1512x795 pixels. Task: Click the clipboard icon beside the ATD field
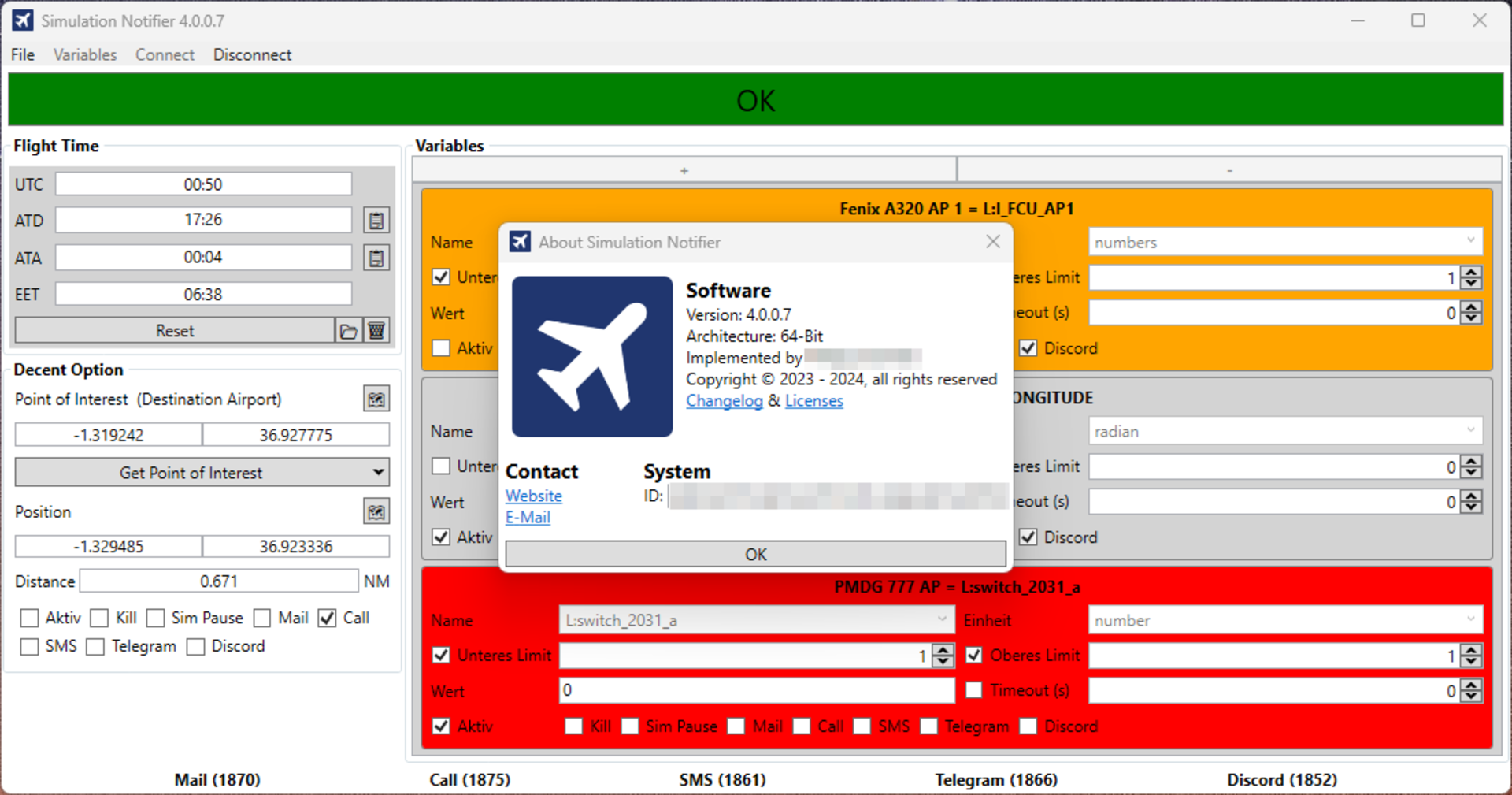pos(376,221)
